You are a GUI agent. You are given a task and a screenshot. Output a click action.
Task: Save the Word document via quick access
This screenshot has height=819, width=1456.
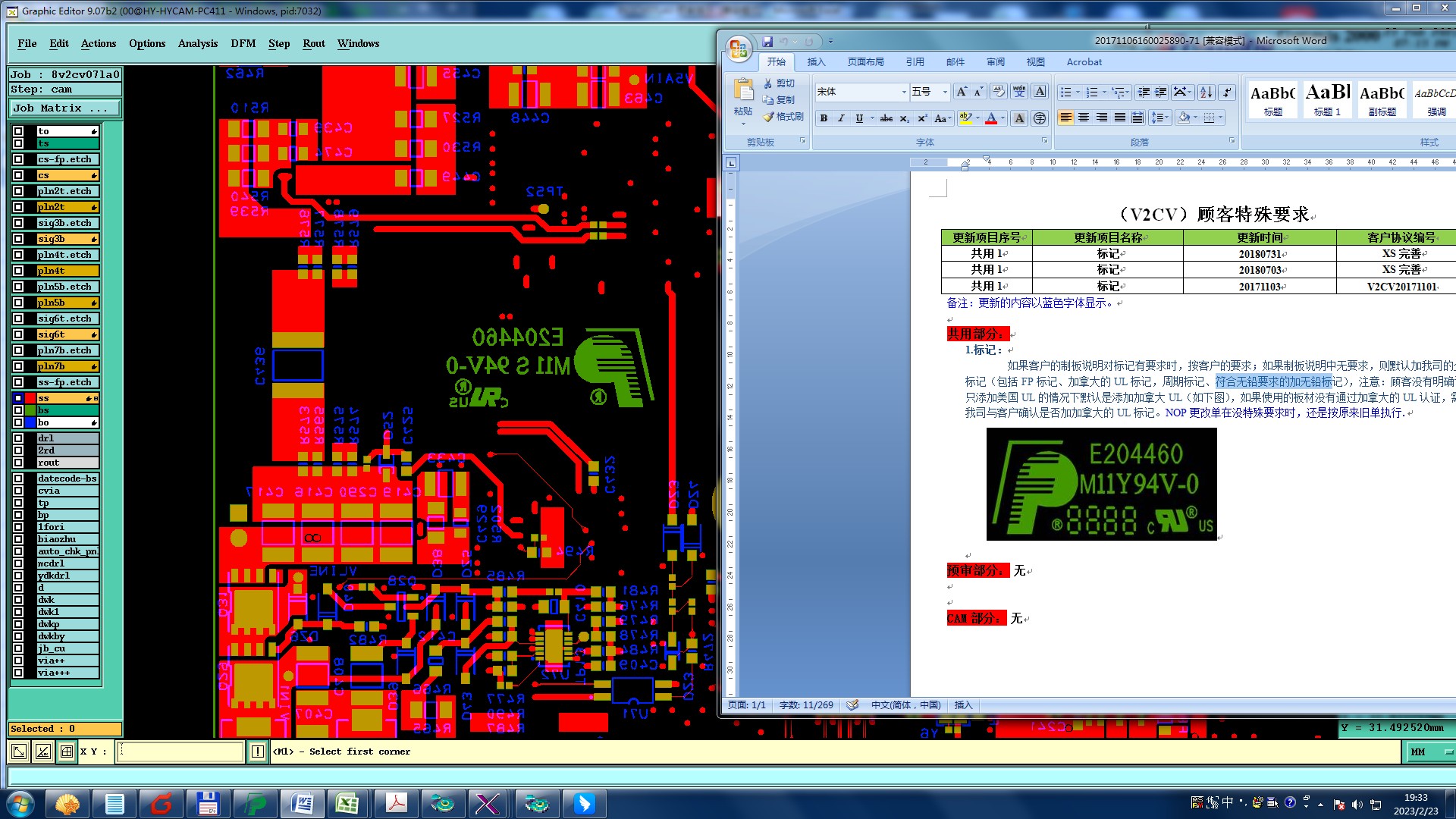pos(767,42)
